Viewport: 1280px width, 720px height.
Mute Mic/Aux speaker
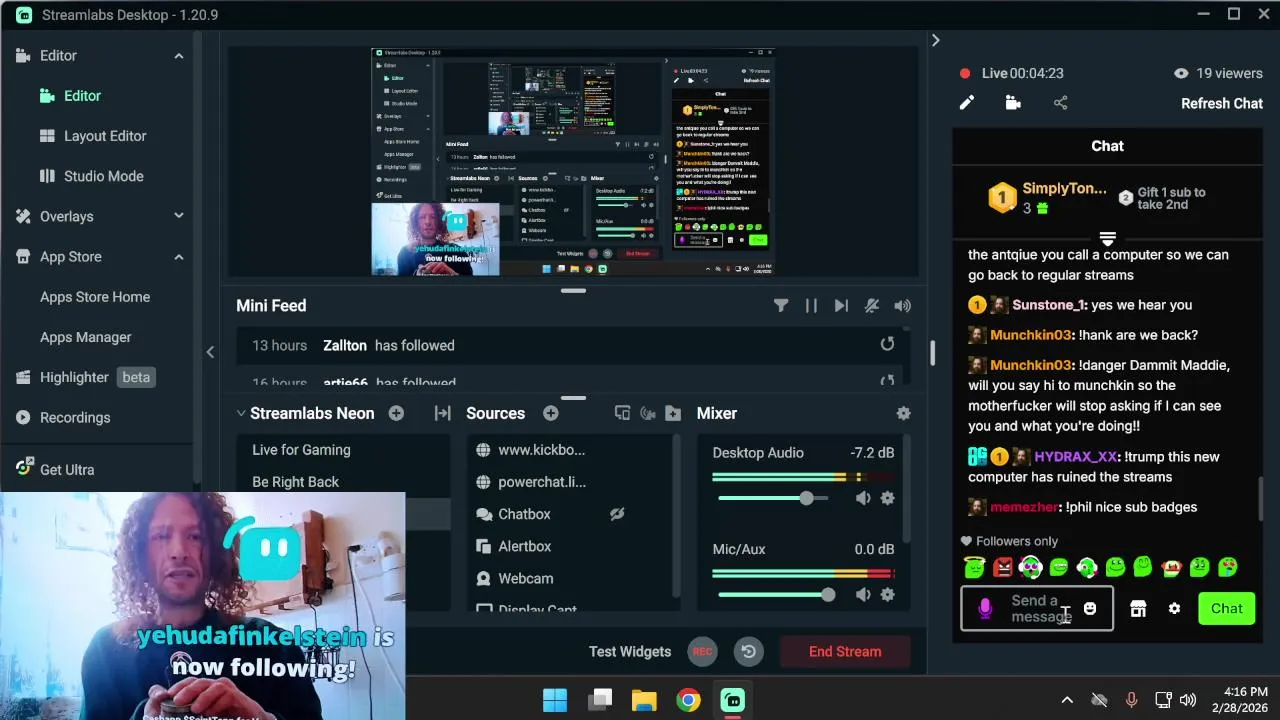click(863, 594)
